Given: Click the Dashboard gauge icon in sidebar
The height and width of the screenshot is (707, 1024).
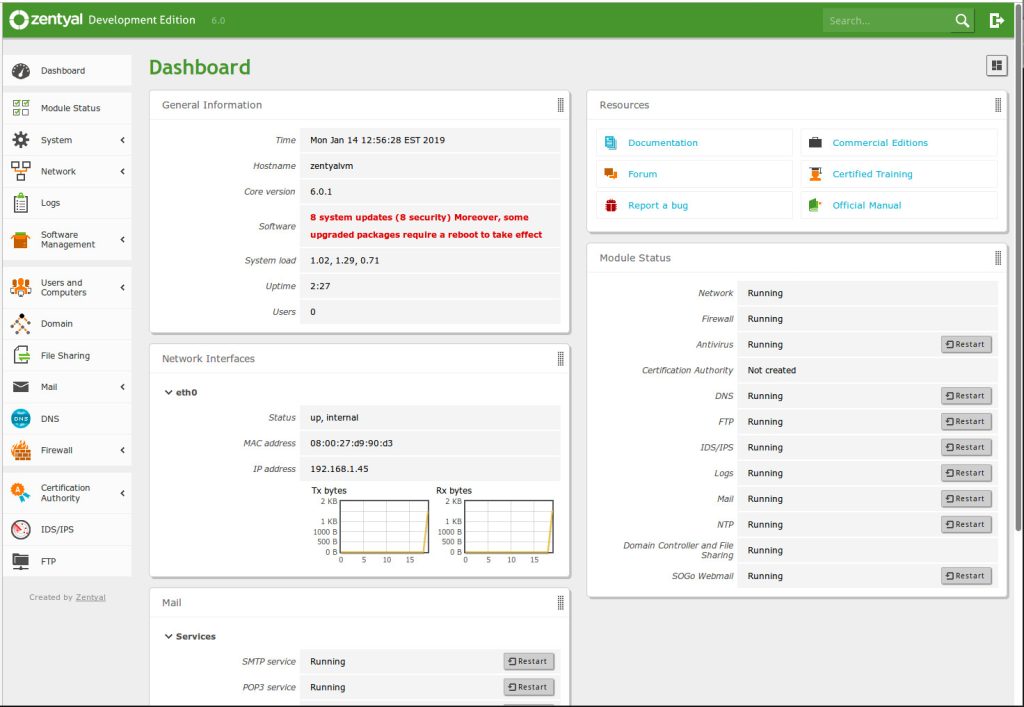Looking at the screenshot, I should 21,71.
